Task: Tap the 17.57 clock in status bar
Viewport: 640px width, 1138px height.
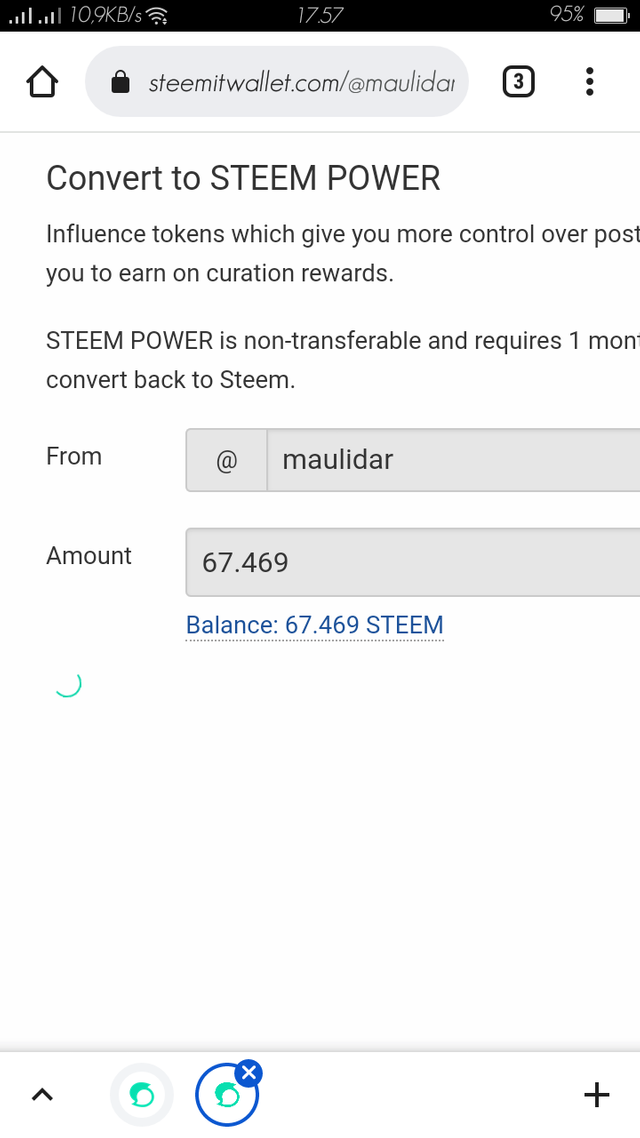Action: tap(320, 15)
